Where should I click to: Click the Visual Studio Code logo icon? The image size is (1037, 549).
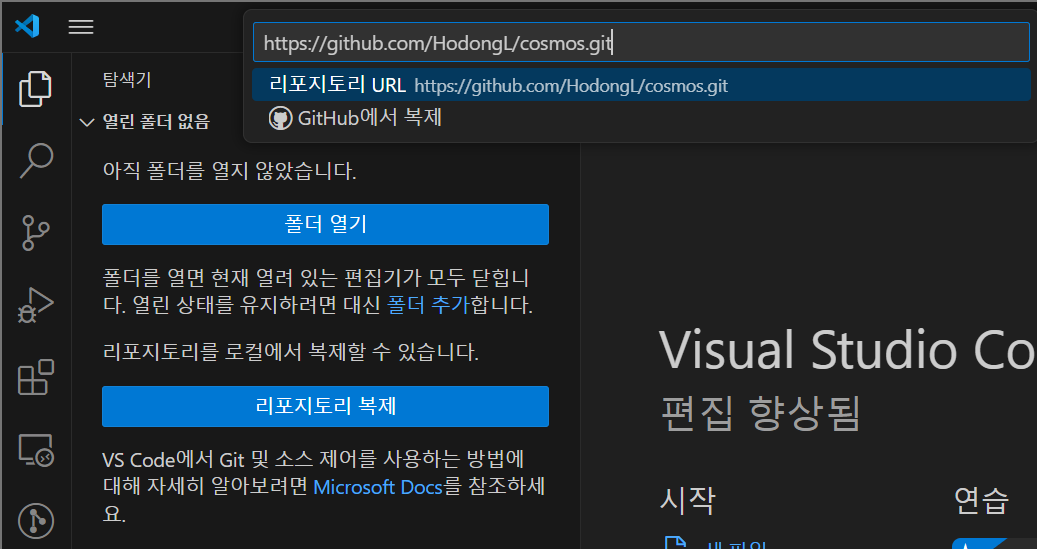point(27,26)
